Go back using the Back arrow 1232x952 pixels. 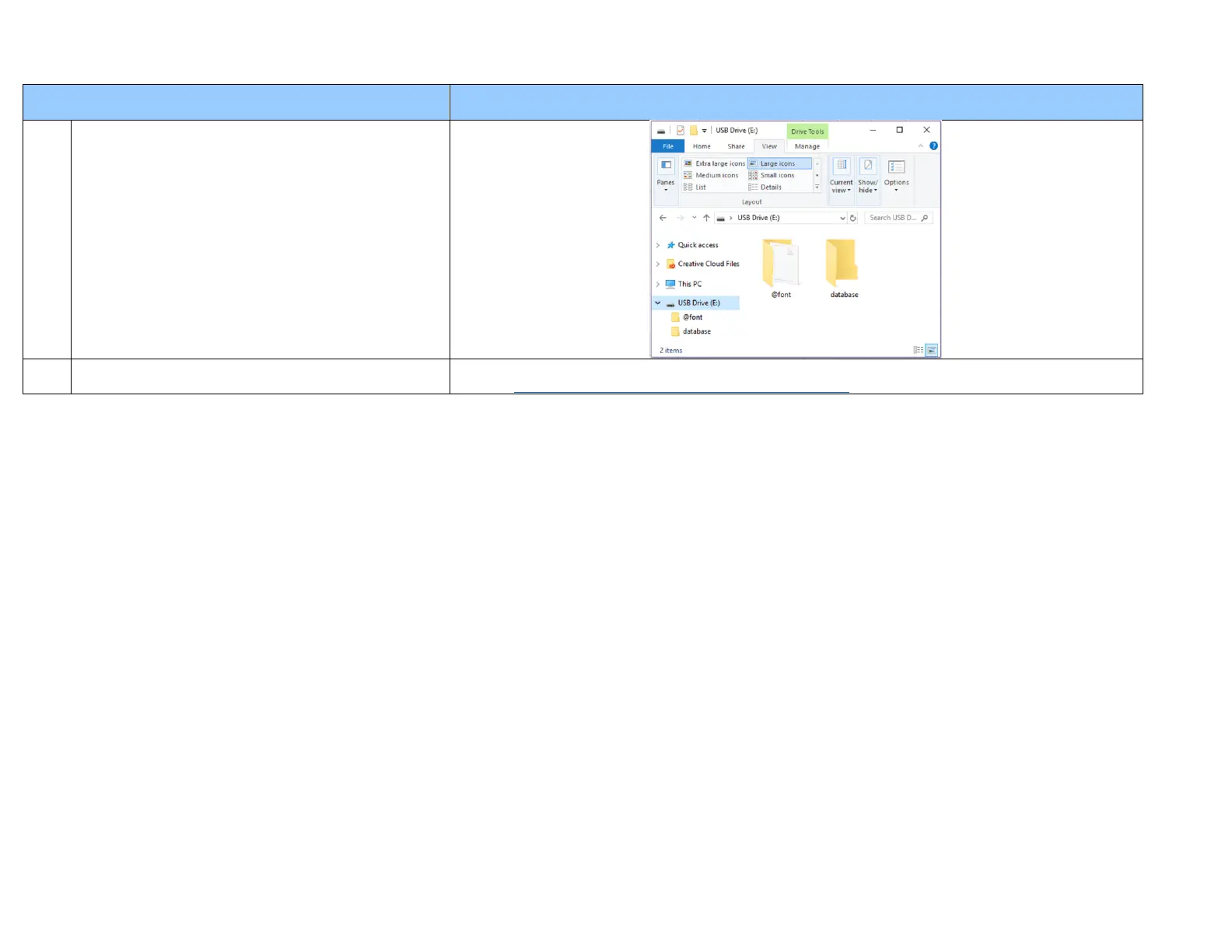click(x=663, y=219)
